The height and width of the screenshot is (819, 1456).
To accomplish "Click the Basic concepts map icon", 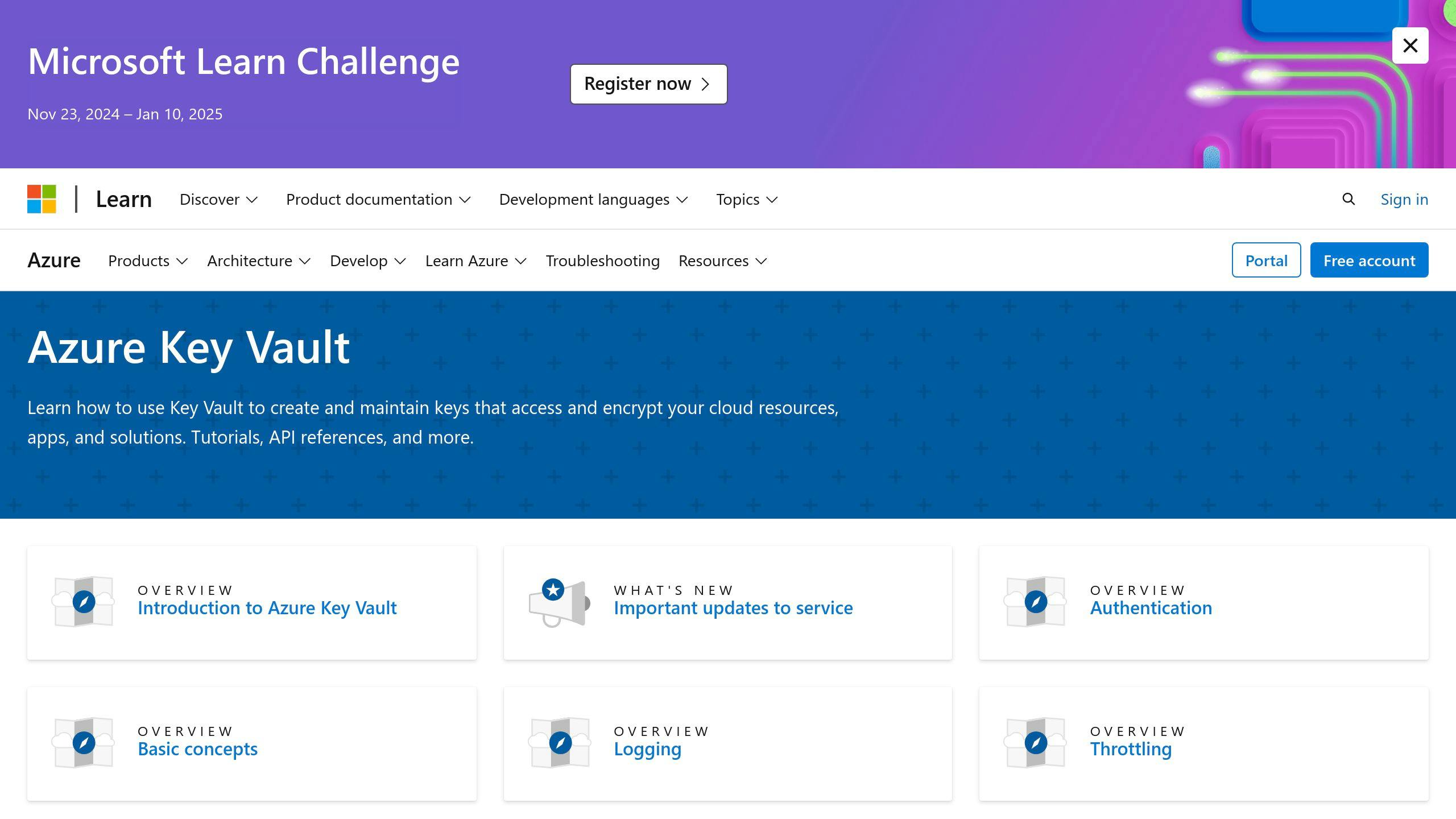I will coord(84,743).
